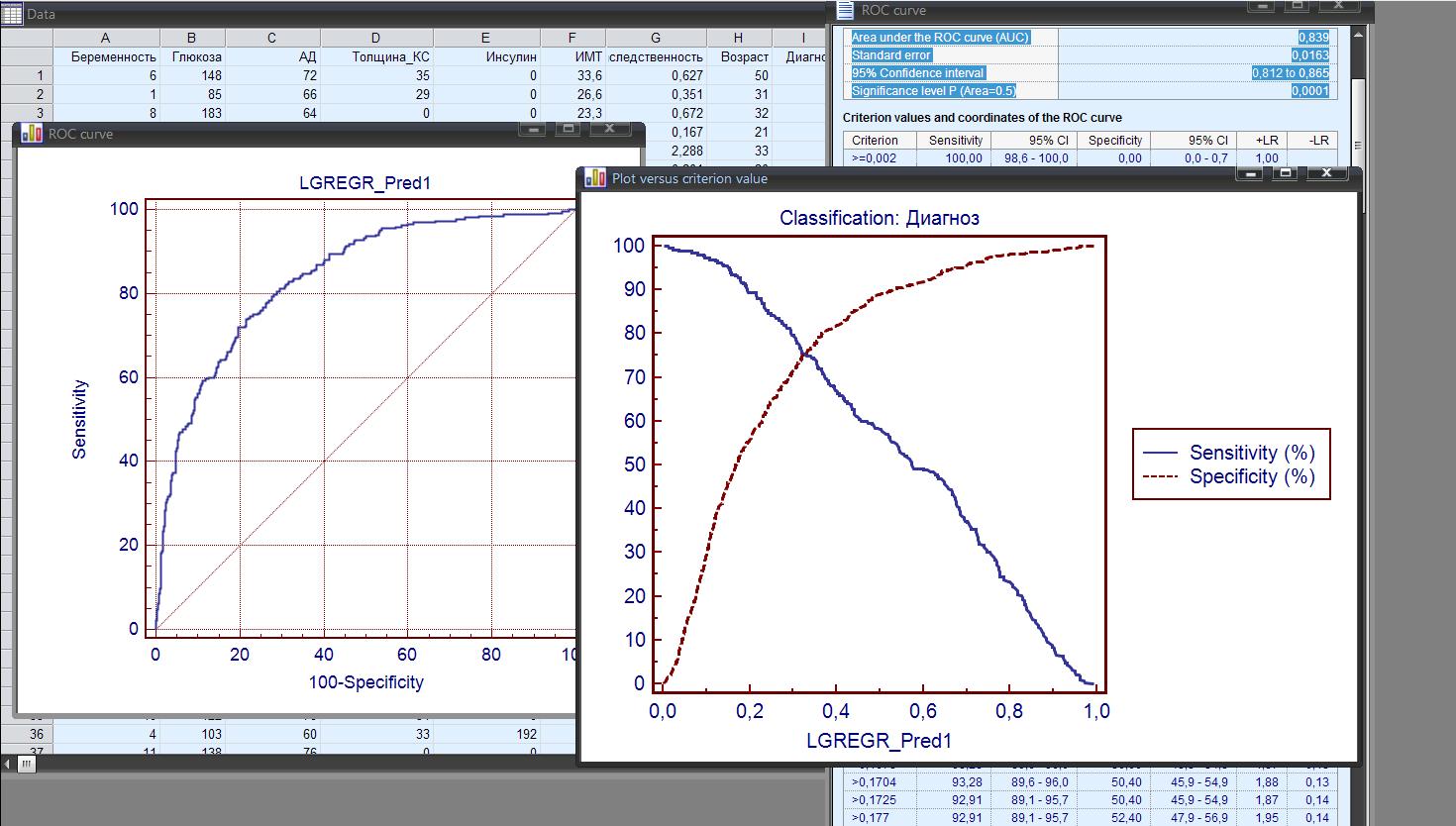1456x826 pixels.
Task: Maximize the left ROC curve graph window
Action: 569,129
